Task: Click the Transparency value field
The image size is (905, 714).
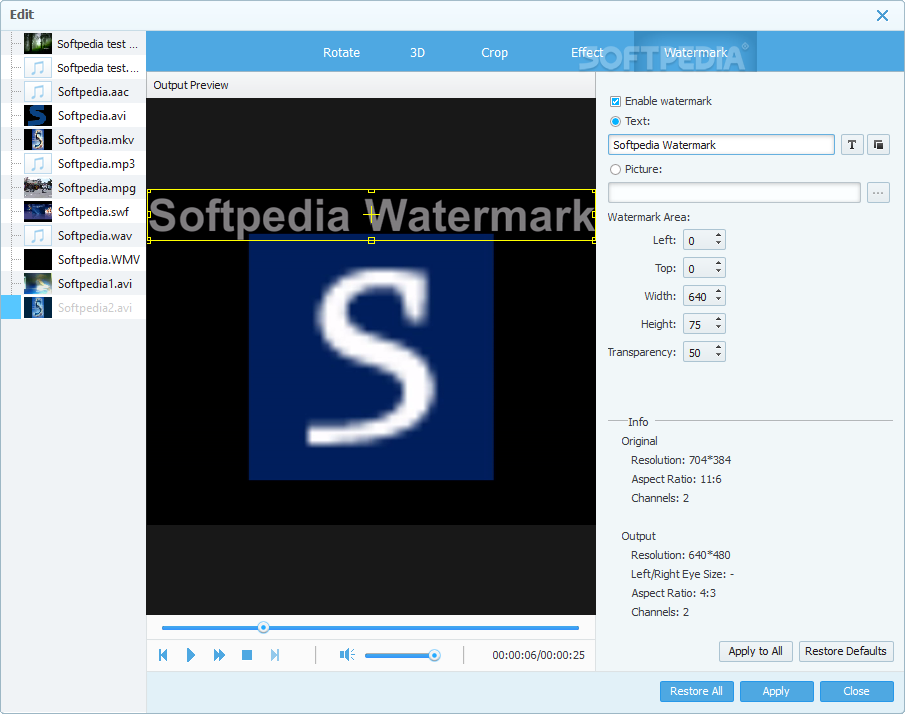Action: pyautogui.click(x=698, y=352)
